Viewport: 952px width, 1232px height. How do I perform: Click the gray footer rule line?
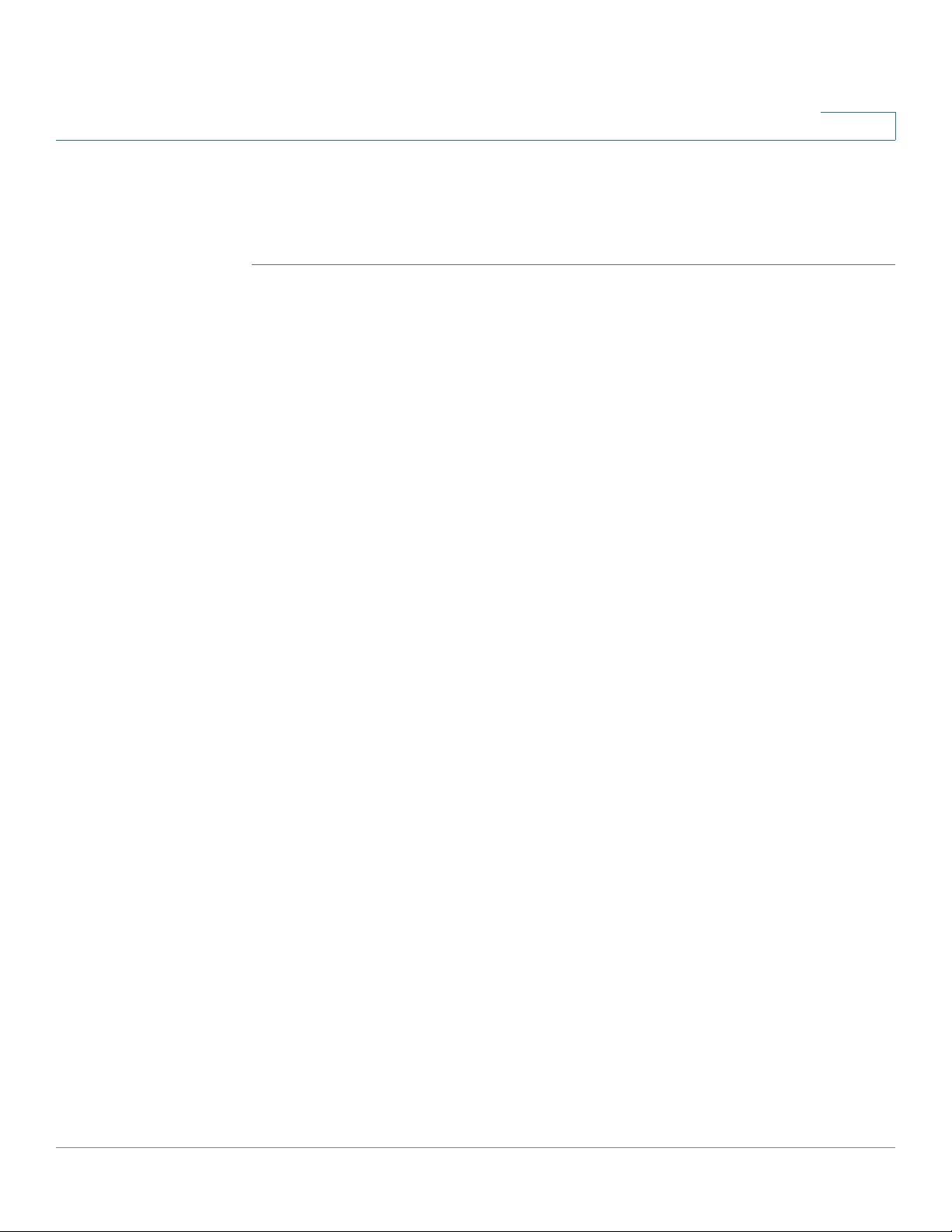point(476,1147)
